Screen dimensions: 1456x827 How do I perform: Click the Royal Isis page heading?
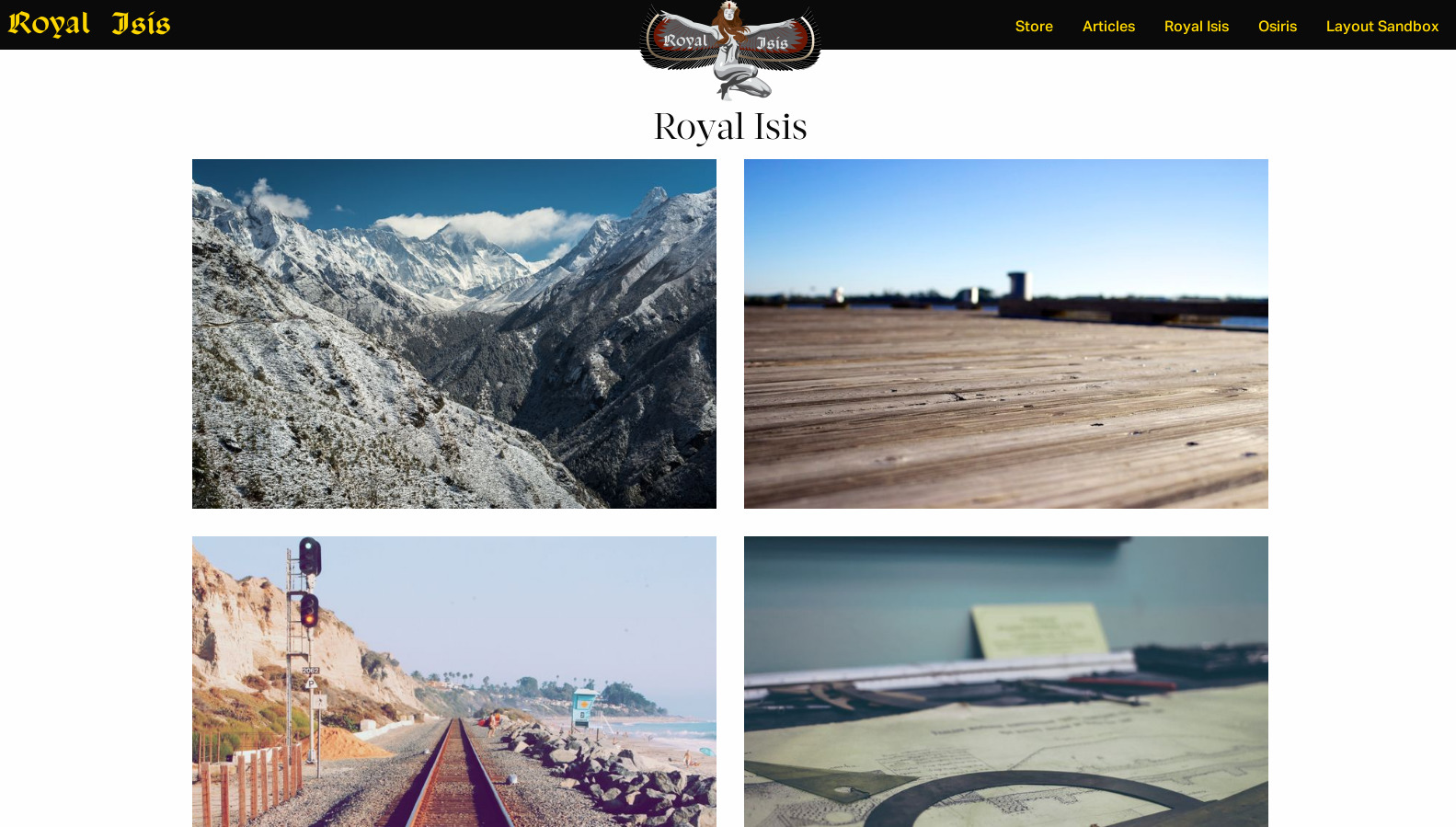pyautogui.click(x=730, y=127)
